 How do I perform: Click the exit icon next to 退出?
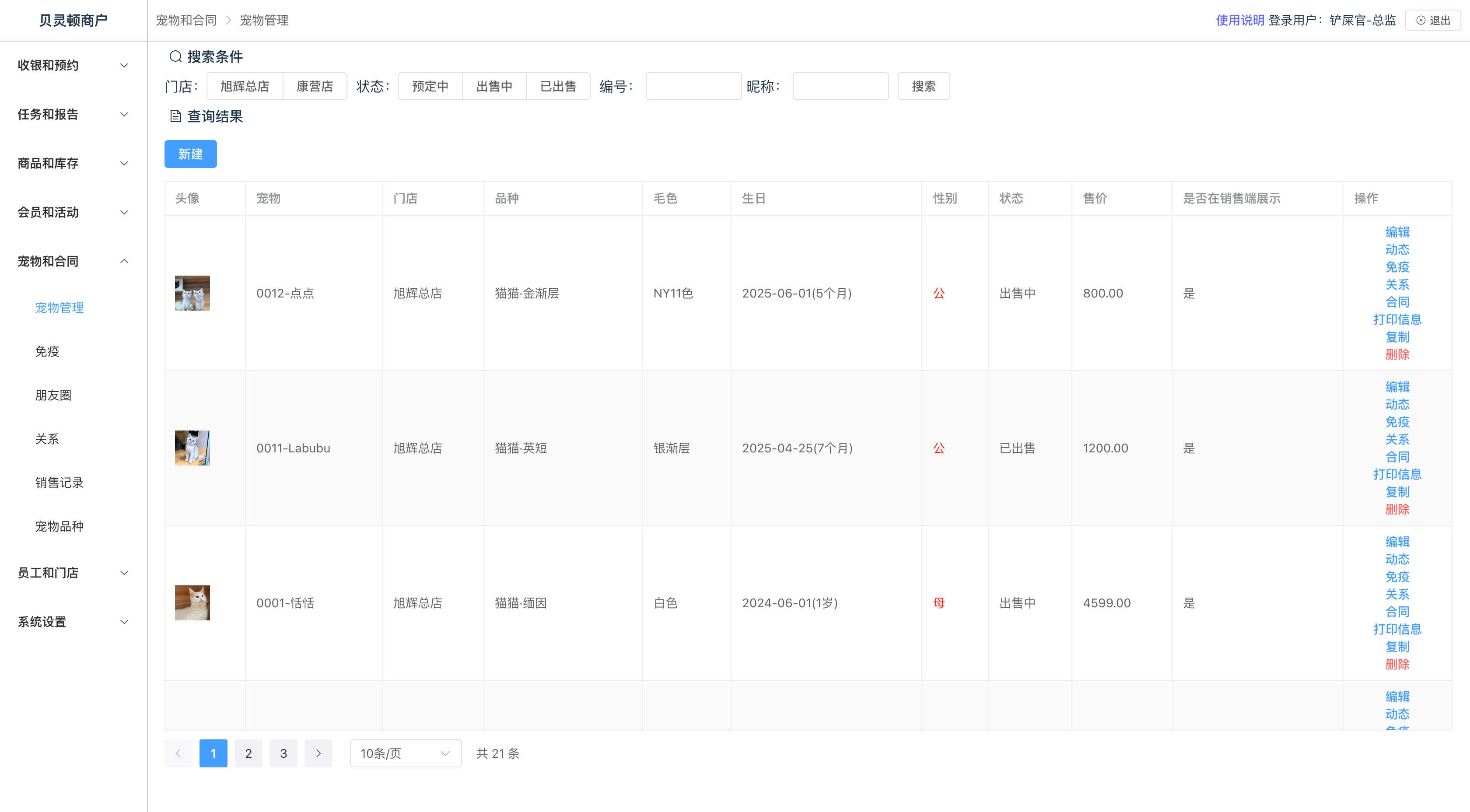[x=1421, y=21]
